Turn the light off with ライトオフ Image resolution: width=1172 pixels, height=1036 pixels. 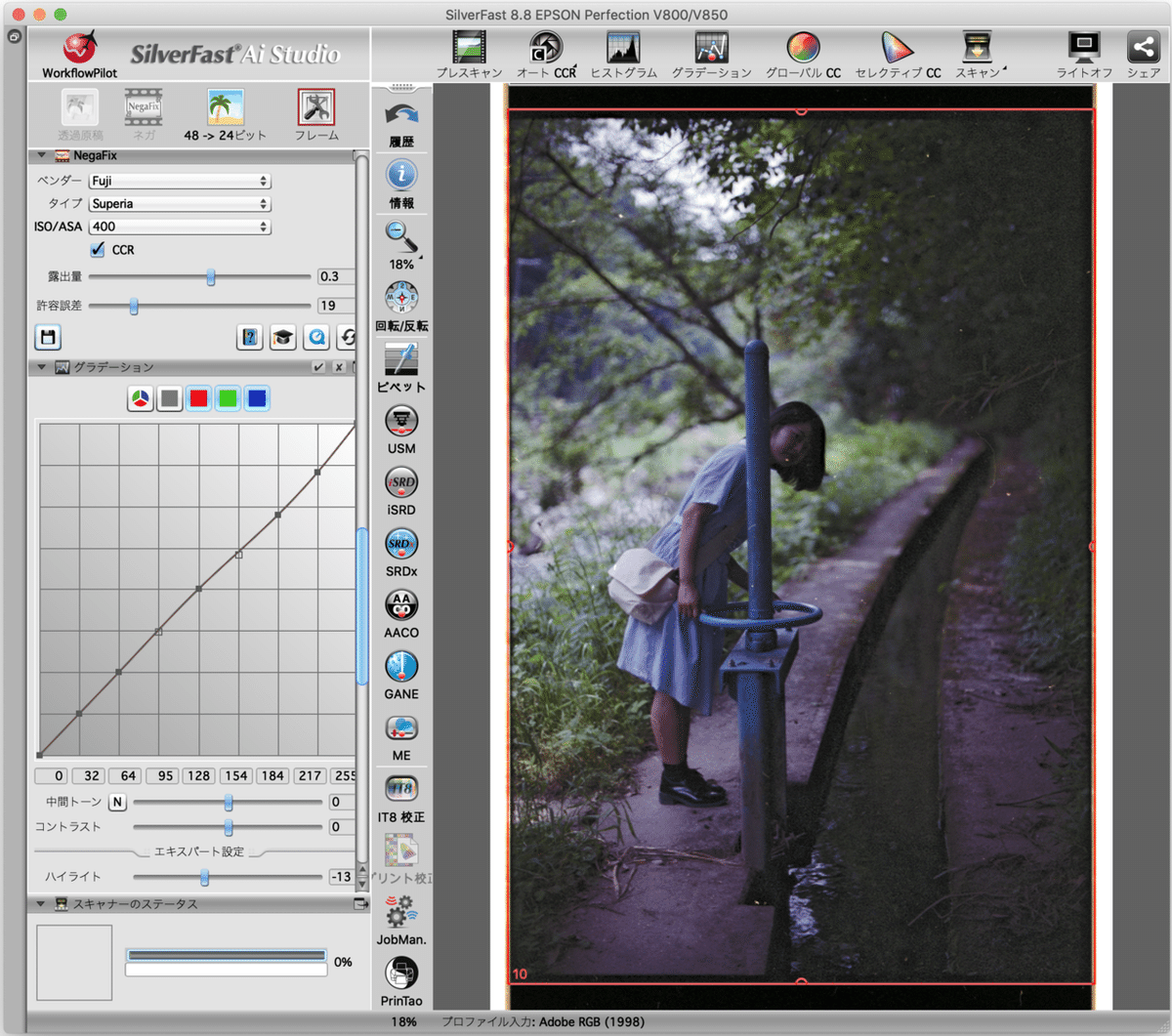click(x=1084, y=55)
